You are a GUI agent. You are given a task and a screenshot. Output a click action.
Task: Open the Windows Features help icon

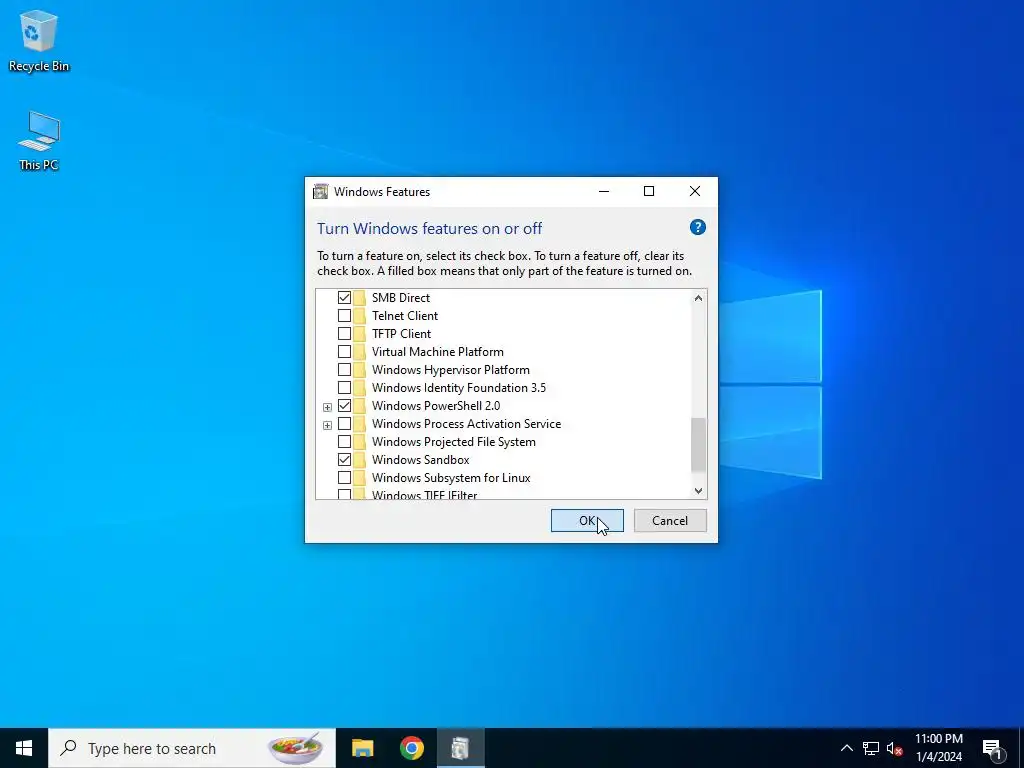697,227
